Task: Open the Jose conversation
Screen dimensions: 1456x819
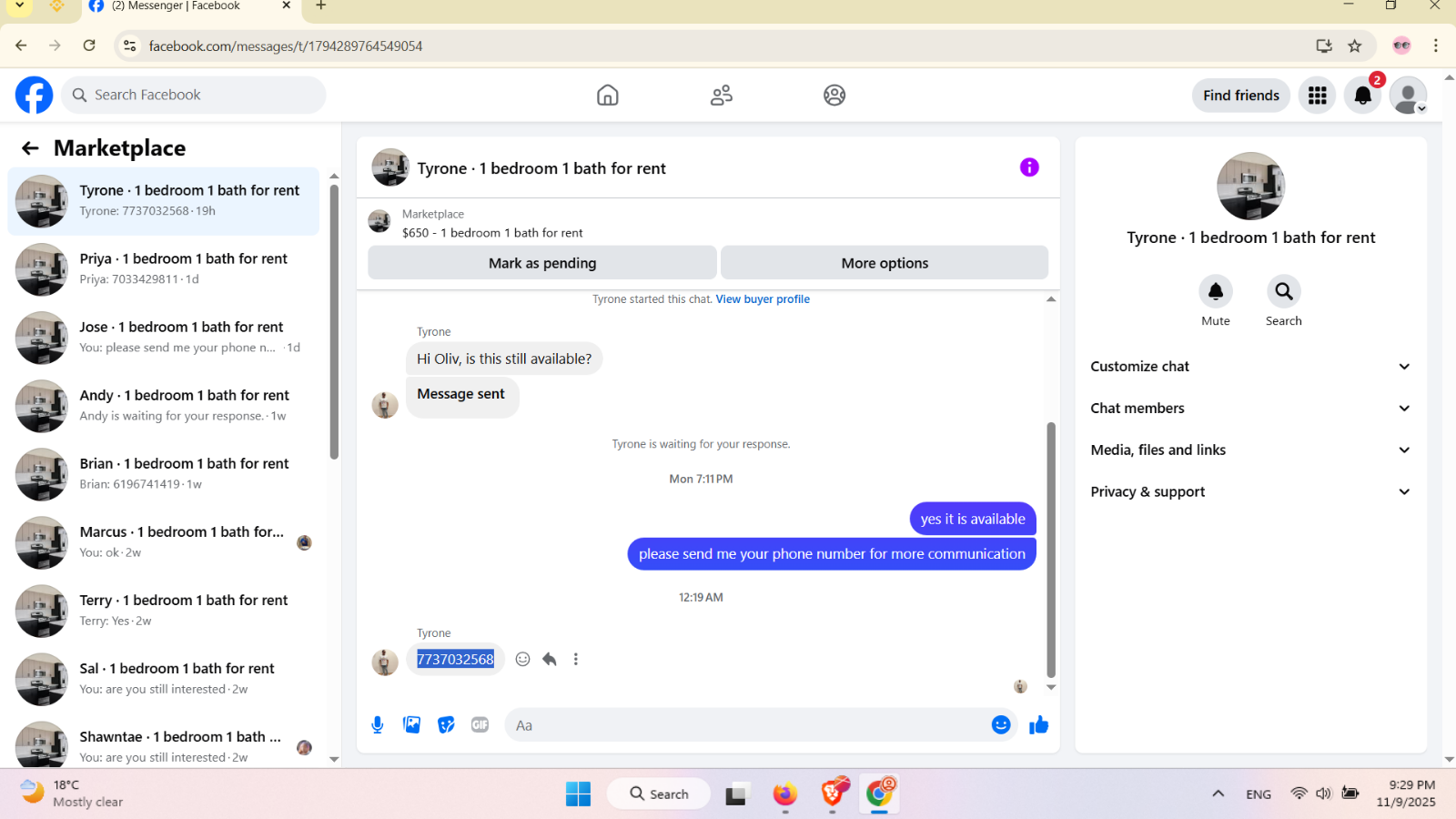Action: [164, 338]
